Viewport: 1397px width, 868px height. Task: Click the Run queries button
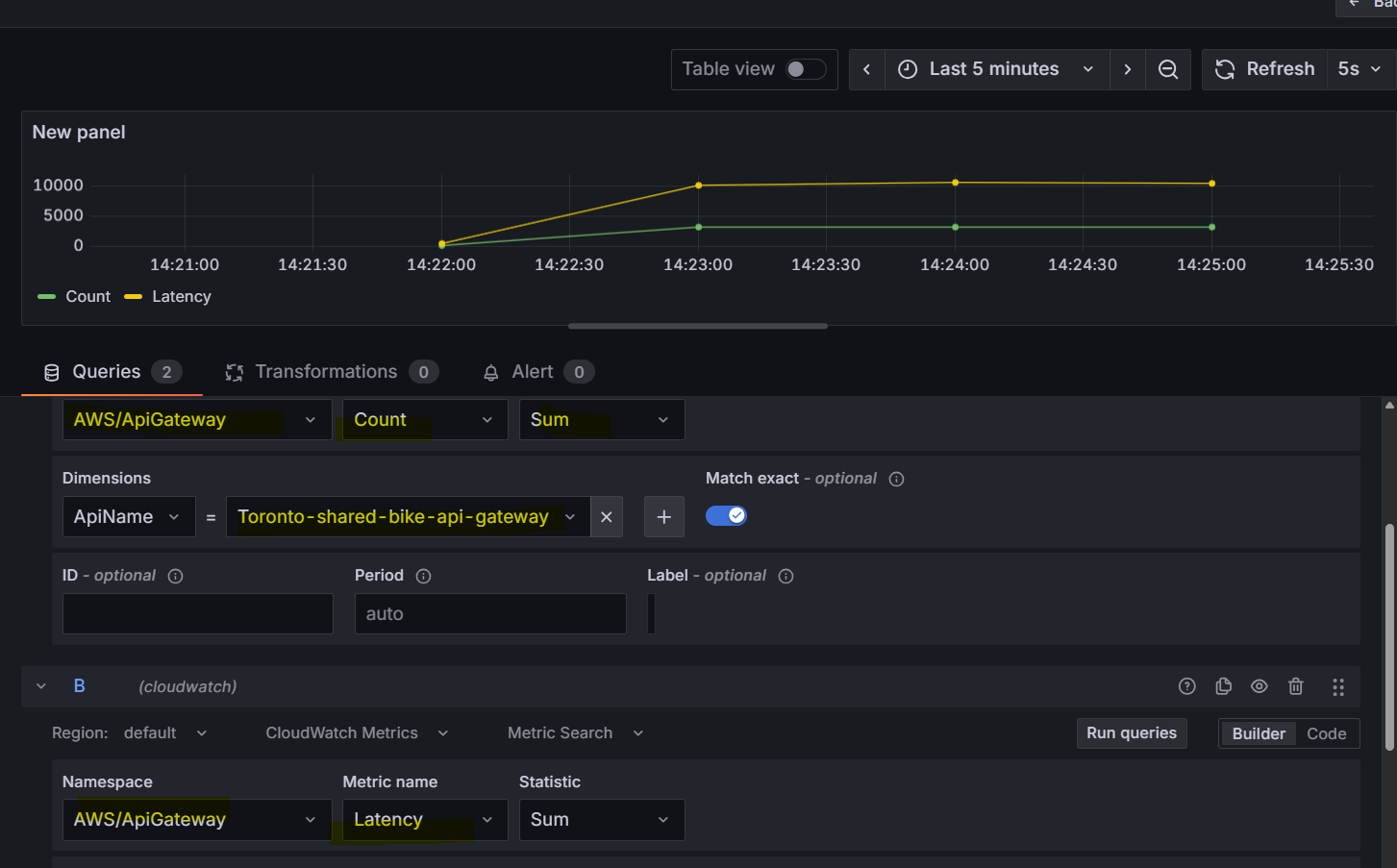pos(1132,733)
